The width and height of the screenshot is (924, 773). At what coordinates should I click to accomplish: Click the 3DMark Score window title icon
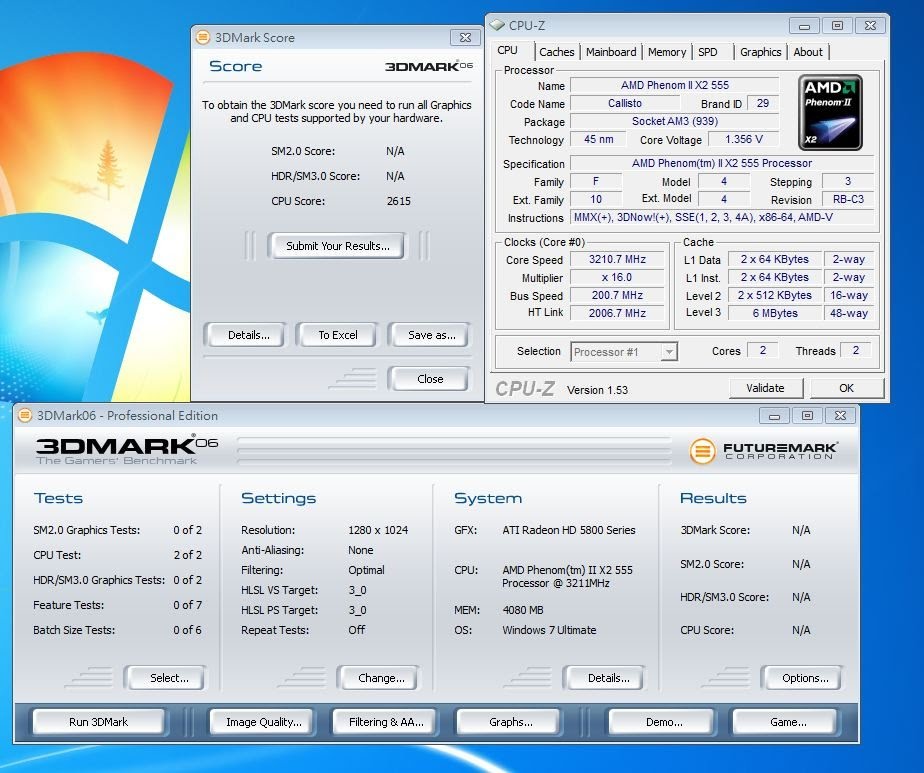(x=203, y=37)
